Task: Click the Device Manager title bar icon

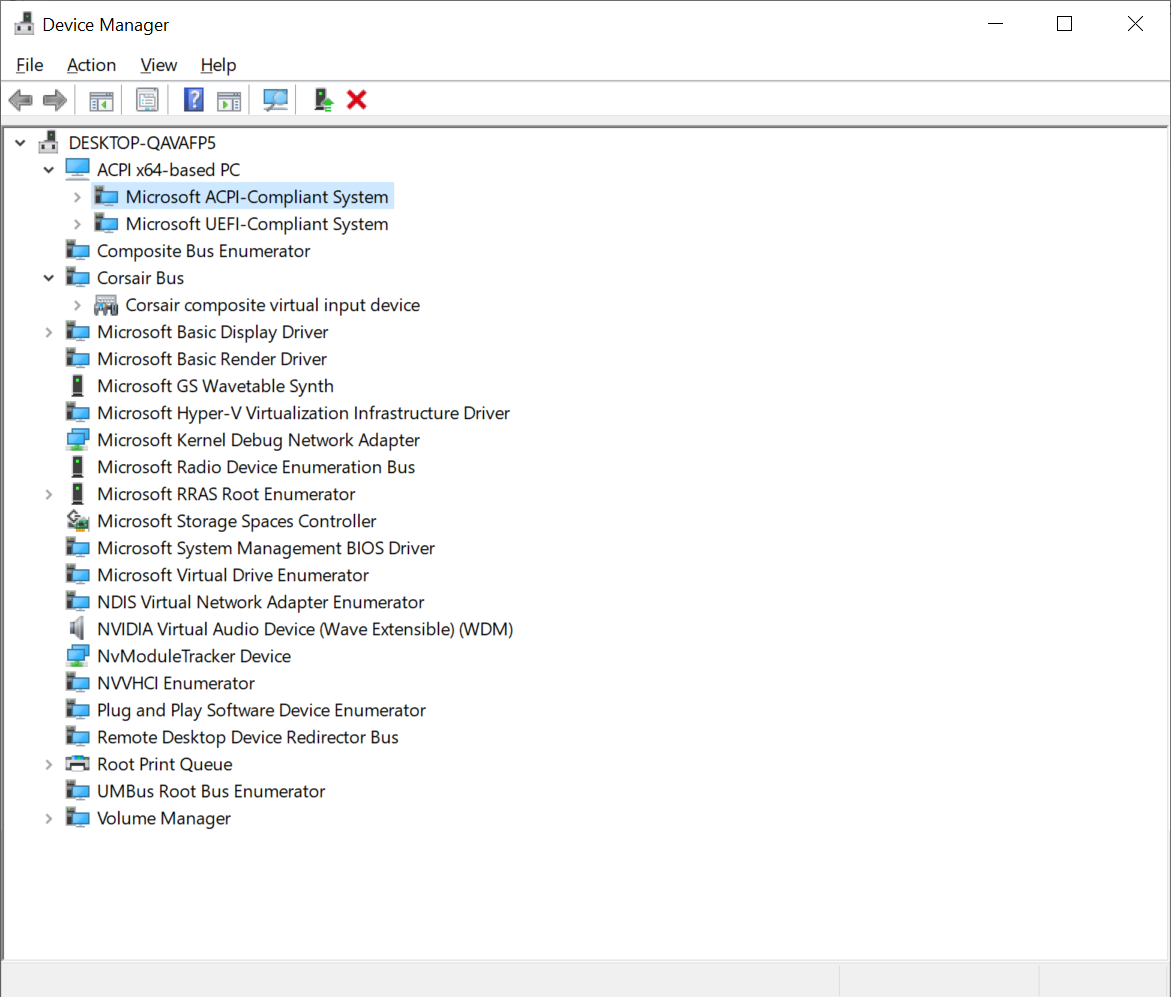Action: point(24,24)
